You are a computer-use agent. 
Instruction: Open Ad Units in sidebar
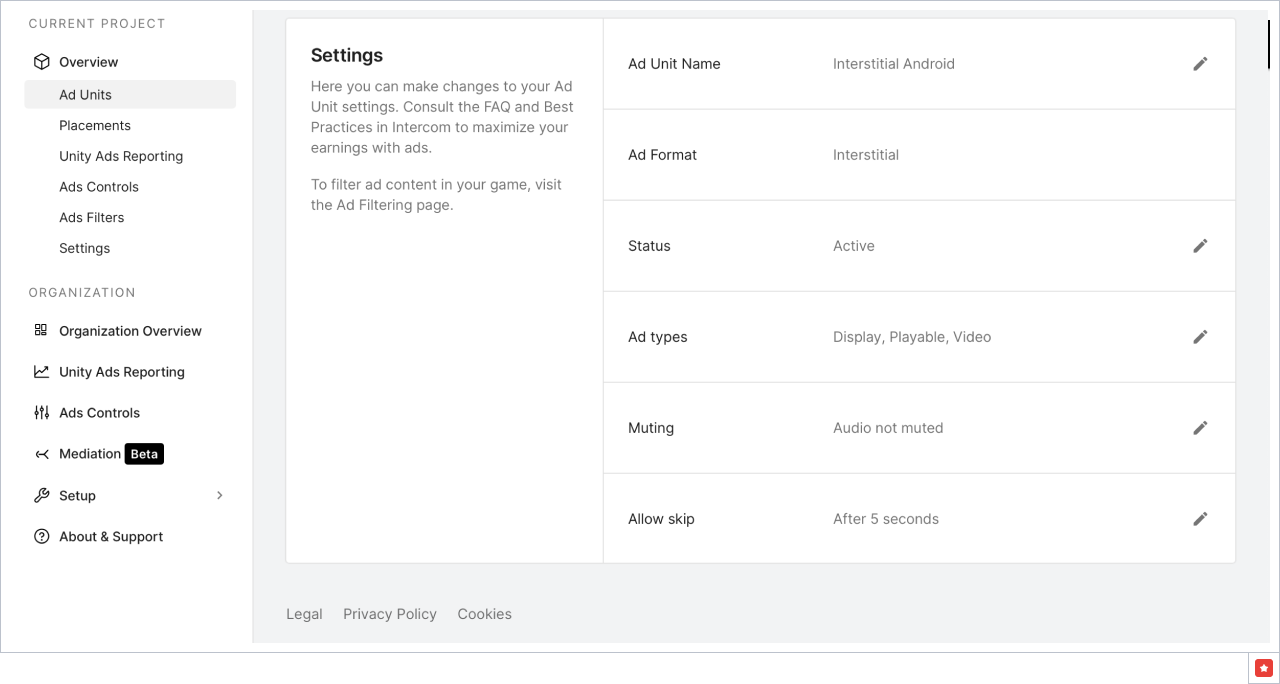[x=85, y=95]
